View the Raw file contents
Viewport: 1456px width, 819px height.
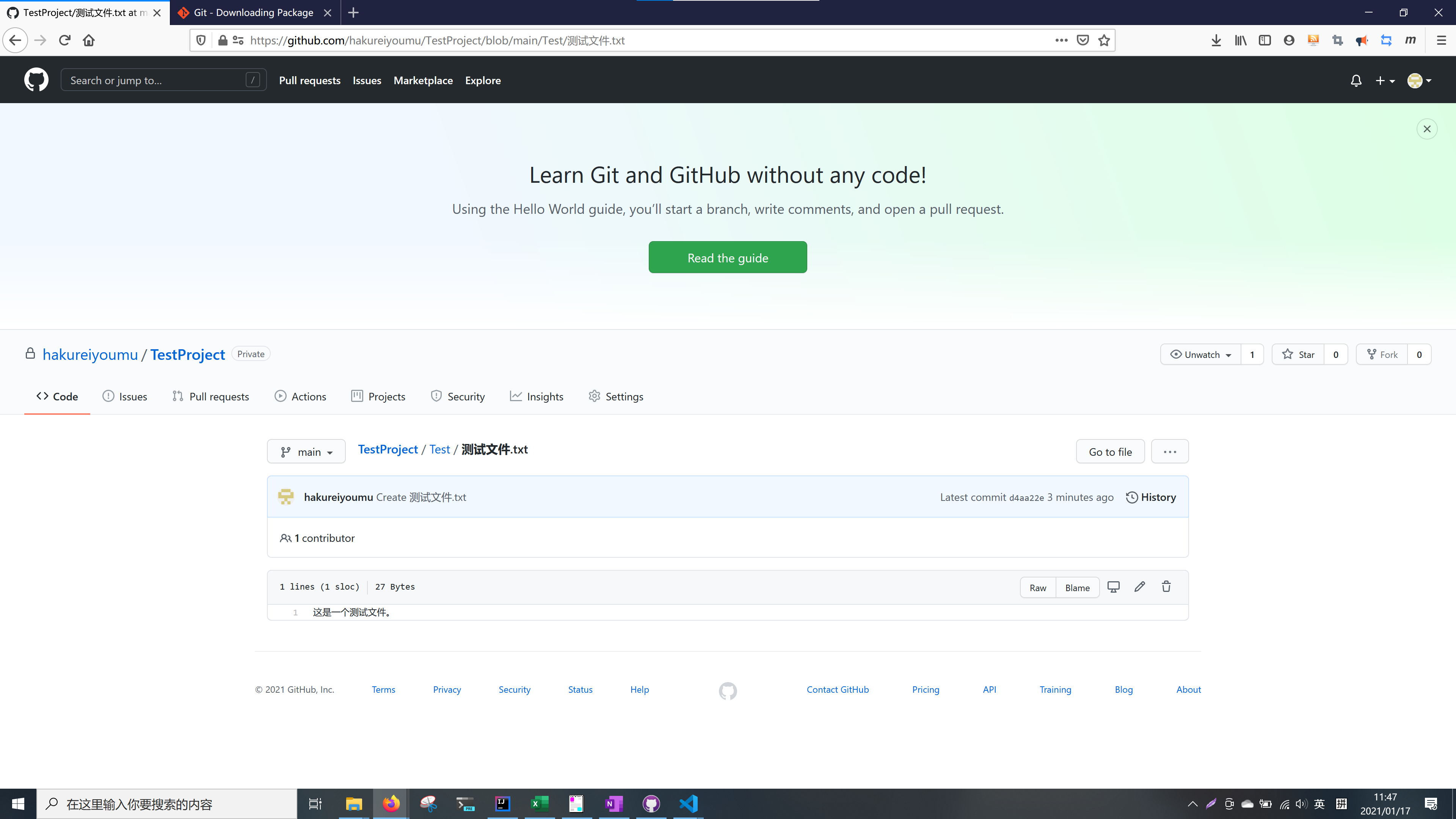(1038, 587)
